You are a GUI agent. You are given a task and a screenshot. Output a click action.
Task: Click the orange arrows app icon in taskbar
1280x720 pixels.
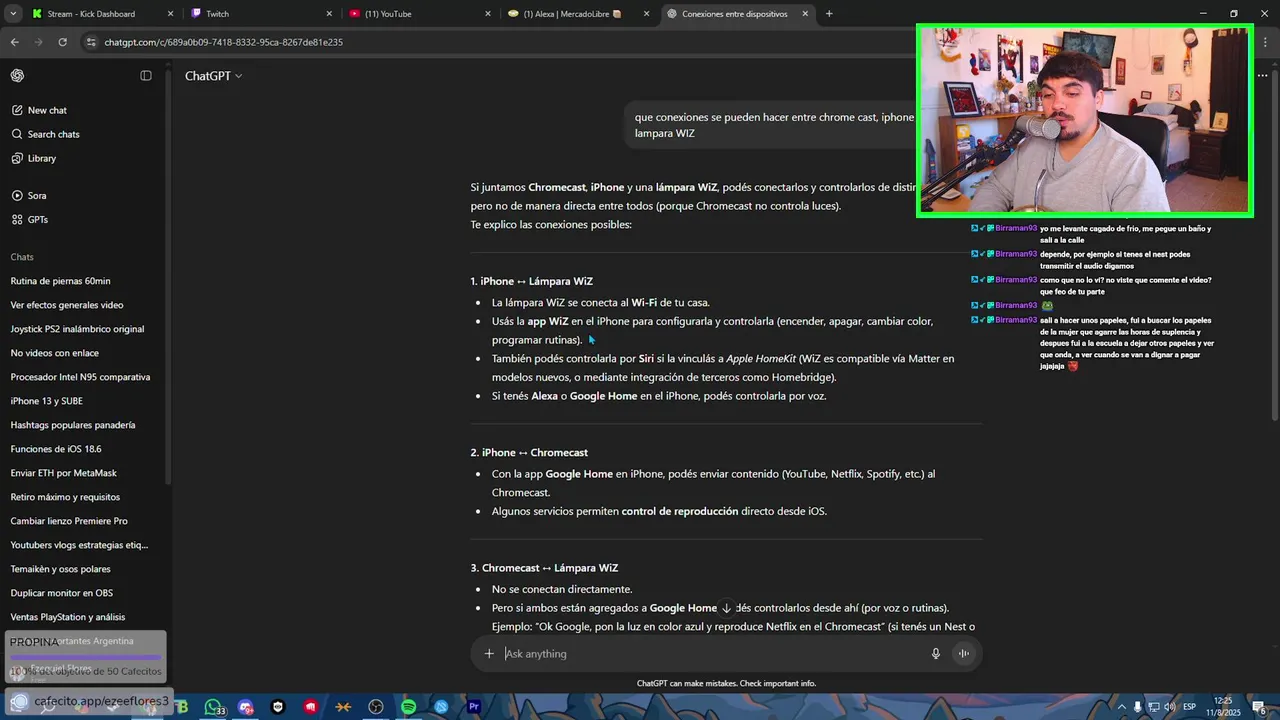click(x=343, y=707)
